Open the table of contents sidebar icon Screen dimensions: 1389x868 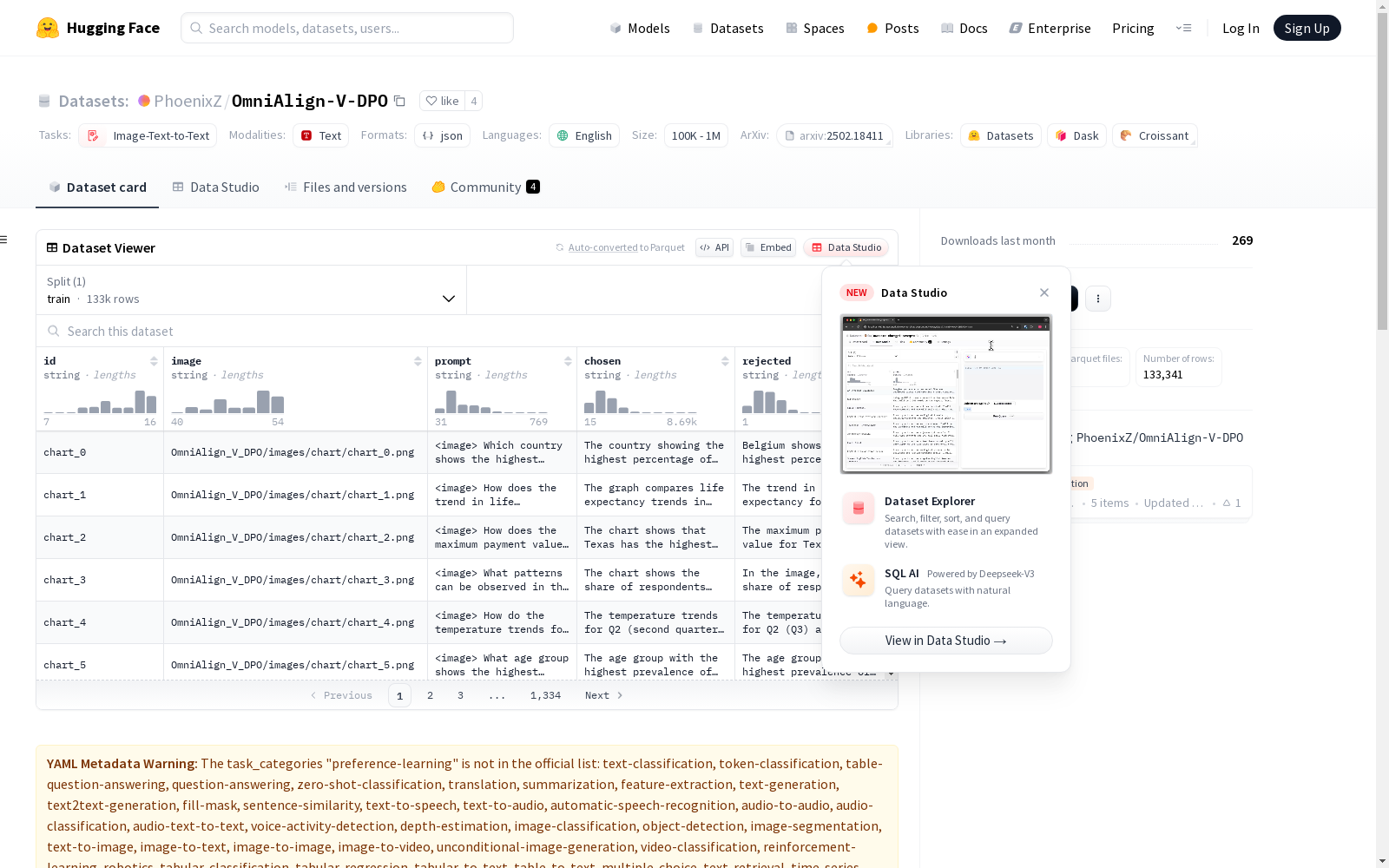pyautogui.click(x=4, y=240)
